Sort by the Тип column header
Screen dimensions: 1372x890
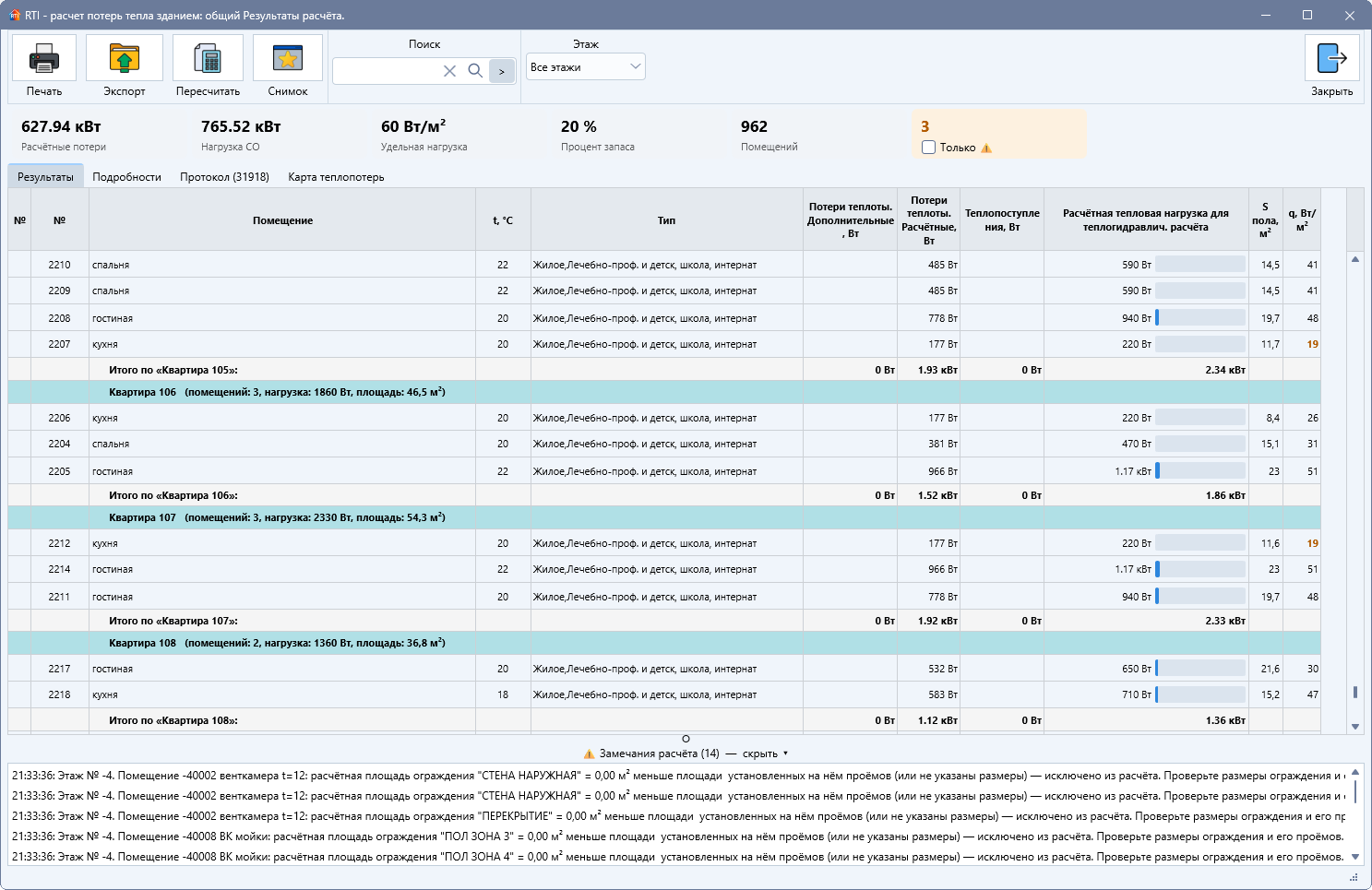coord(666,220)
